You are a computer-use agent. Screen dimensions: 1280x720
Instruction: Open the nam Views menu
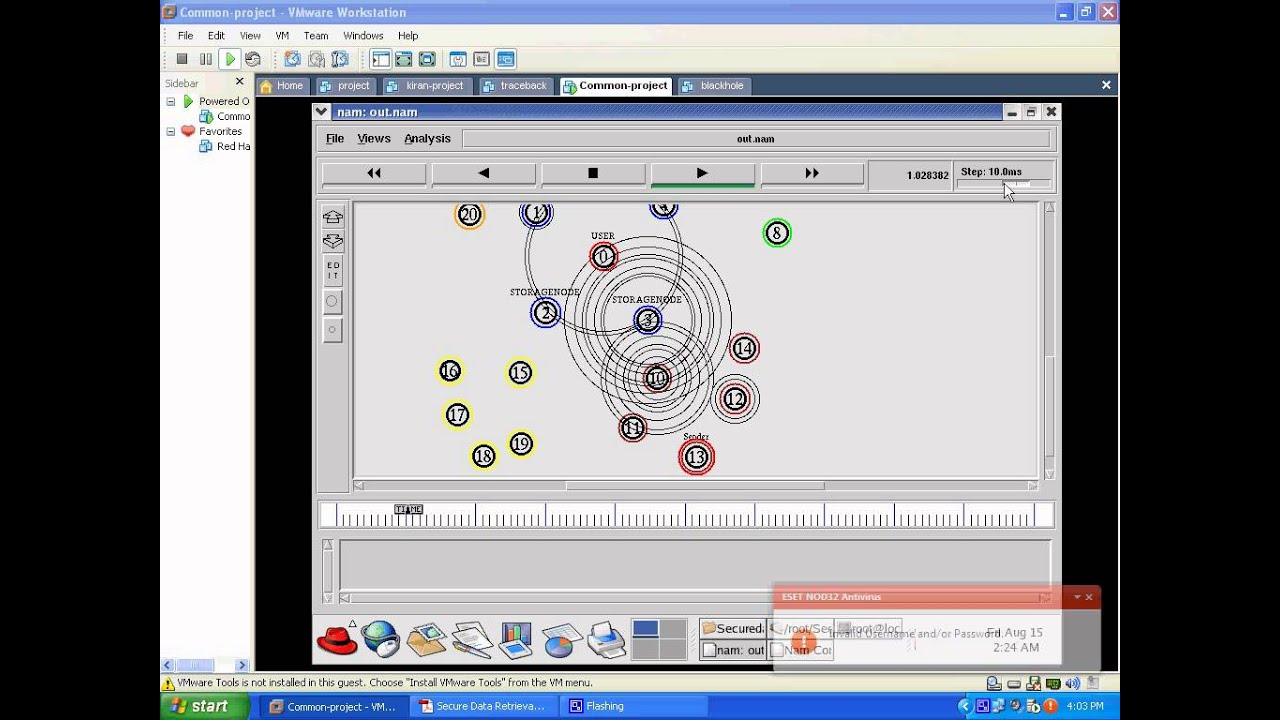pyautogui.click(x=374, y=138)
